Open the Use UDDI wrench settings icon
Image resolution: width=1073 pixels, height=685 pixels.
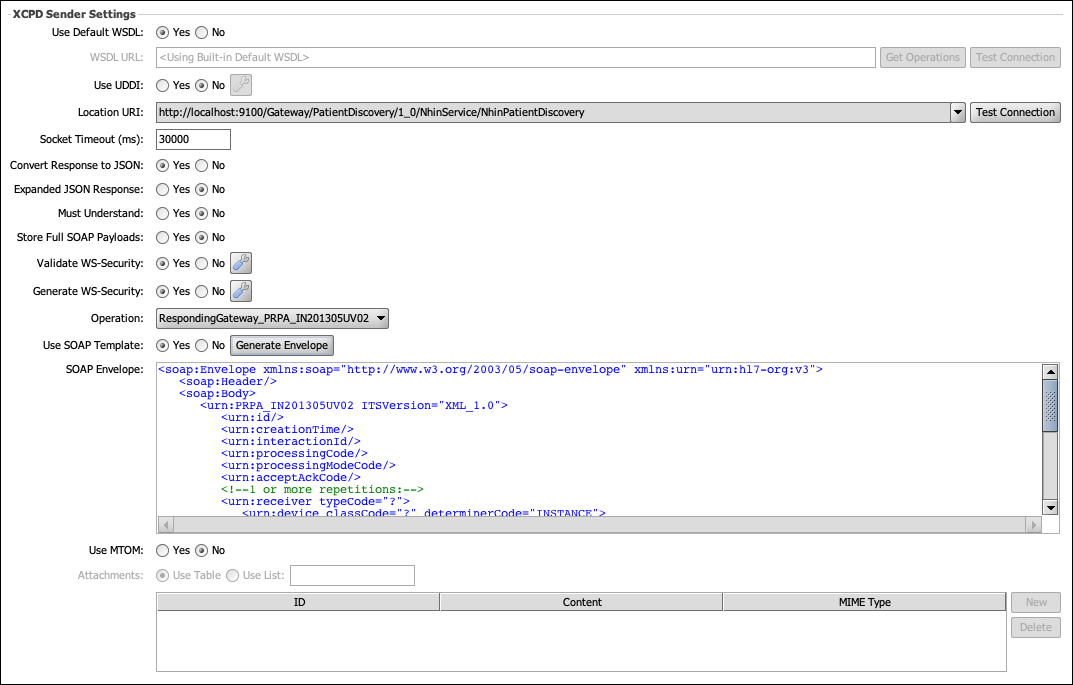[241, 85]
